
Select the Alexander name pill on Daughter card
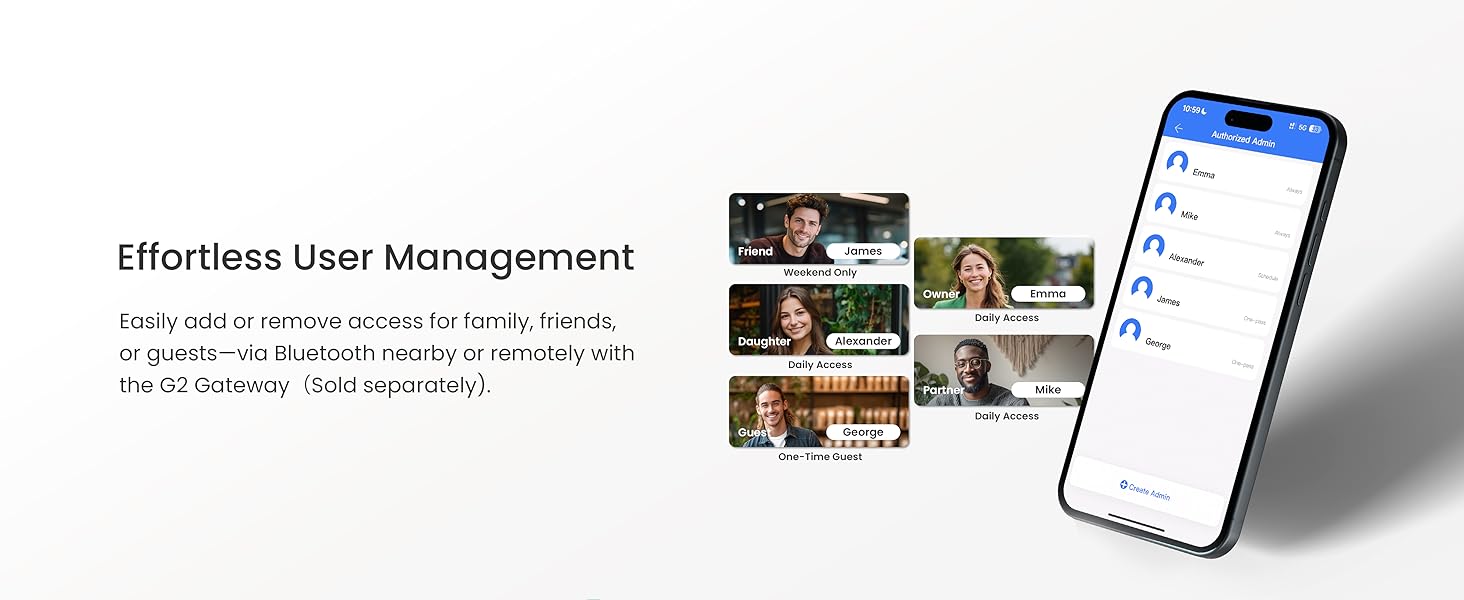863,341
